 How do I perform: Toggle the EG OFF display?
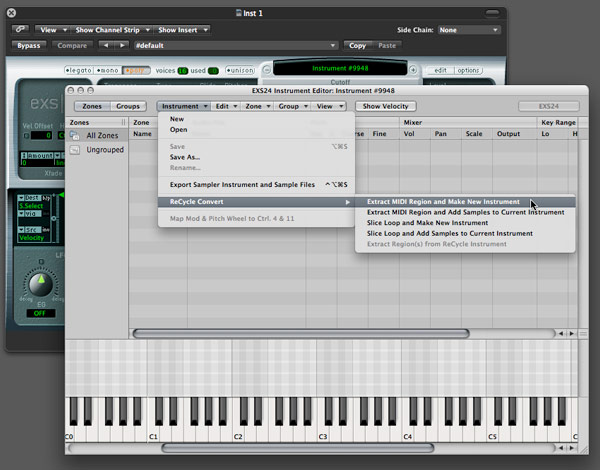[x=40, y=313]
